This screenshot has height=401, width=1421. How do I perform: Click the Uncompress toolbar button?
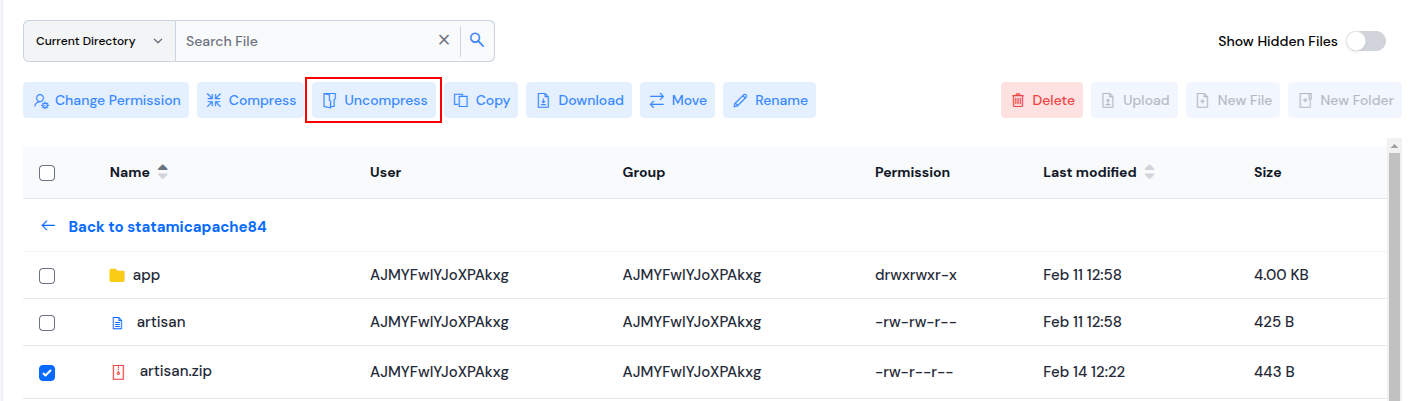point(374,100)
